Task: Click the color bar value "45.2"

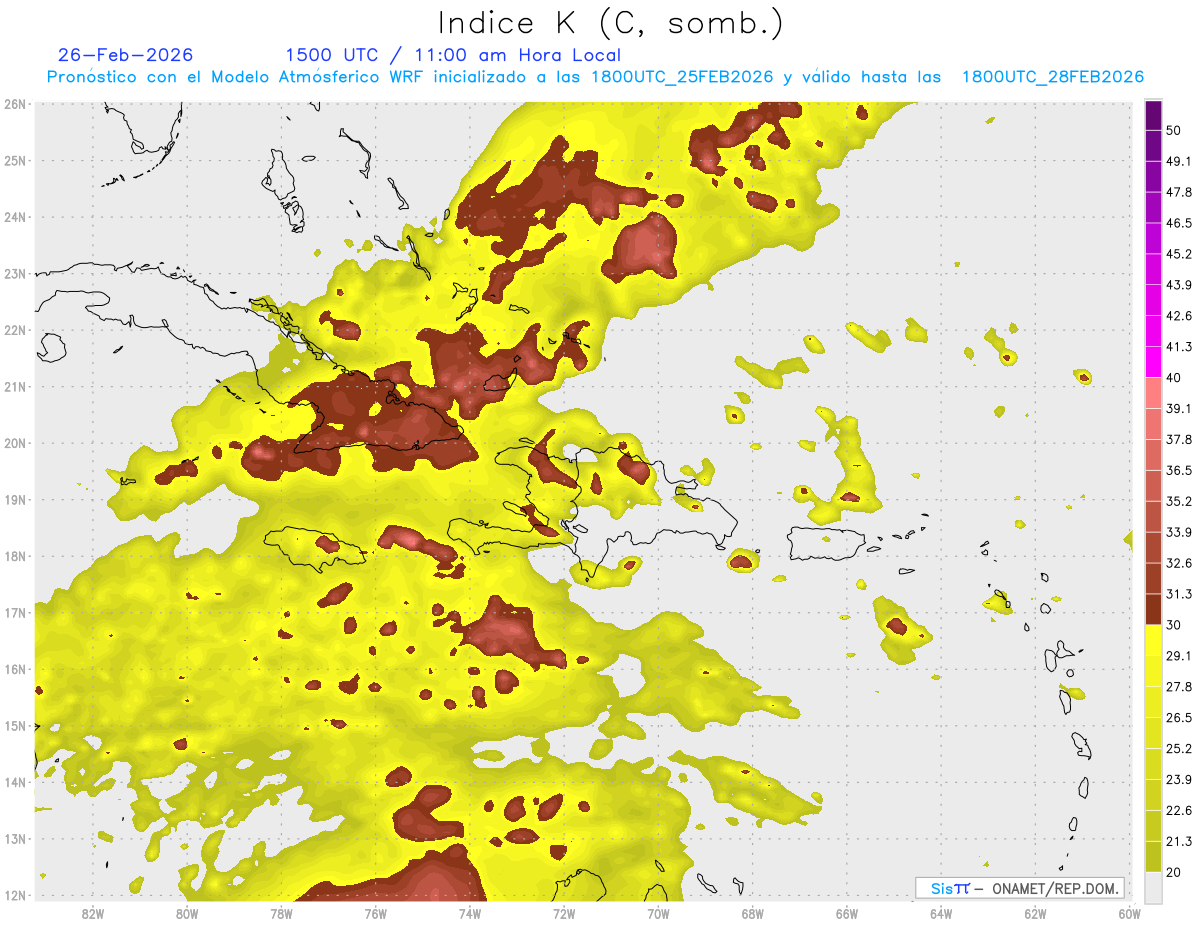Action: [1179, 254]
